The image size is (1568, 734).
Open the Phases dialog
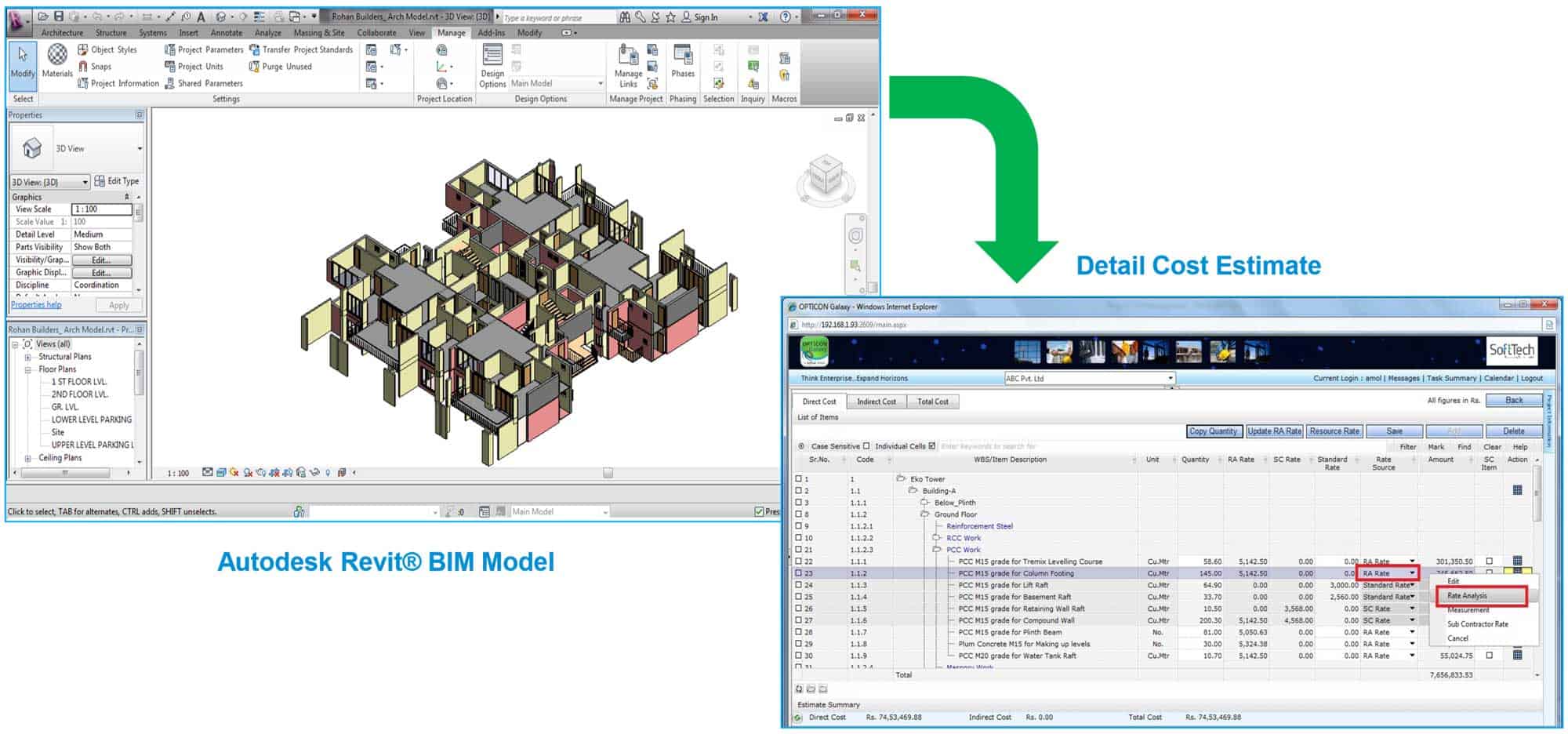point(683,61)
